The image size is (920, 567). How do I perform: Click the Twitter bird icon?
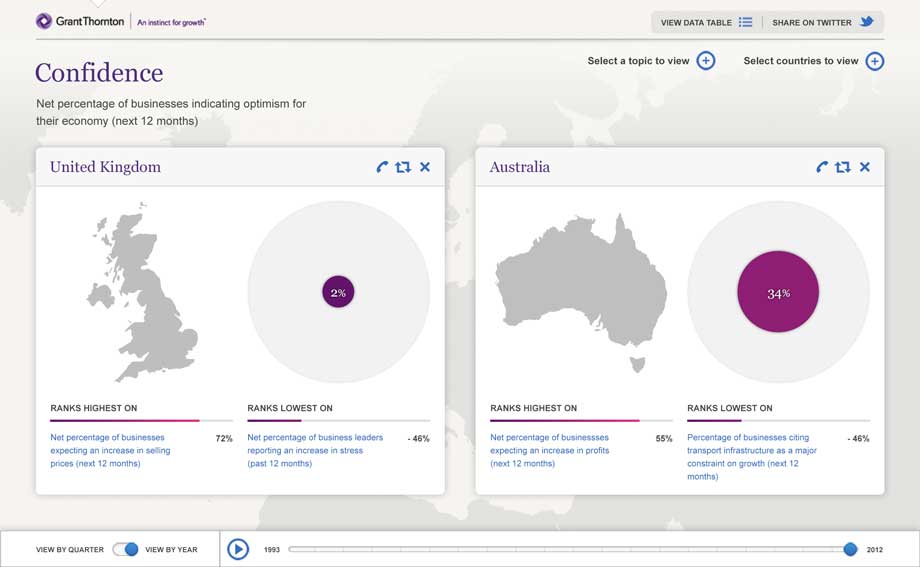867,22
